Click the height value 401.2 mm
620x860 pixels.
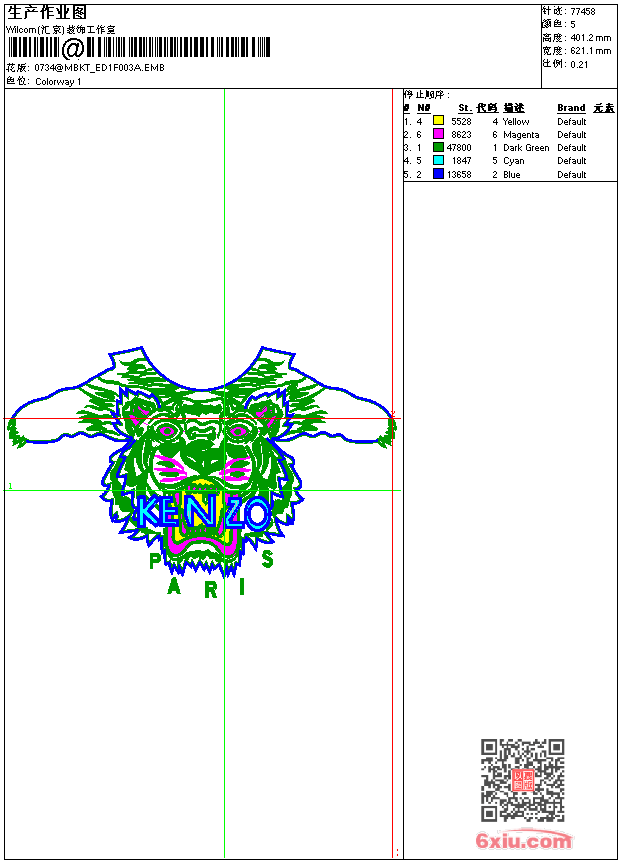tap(590, 38)
